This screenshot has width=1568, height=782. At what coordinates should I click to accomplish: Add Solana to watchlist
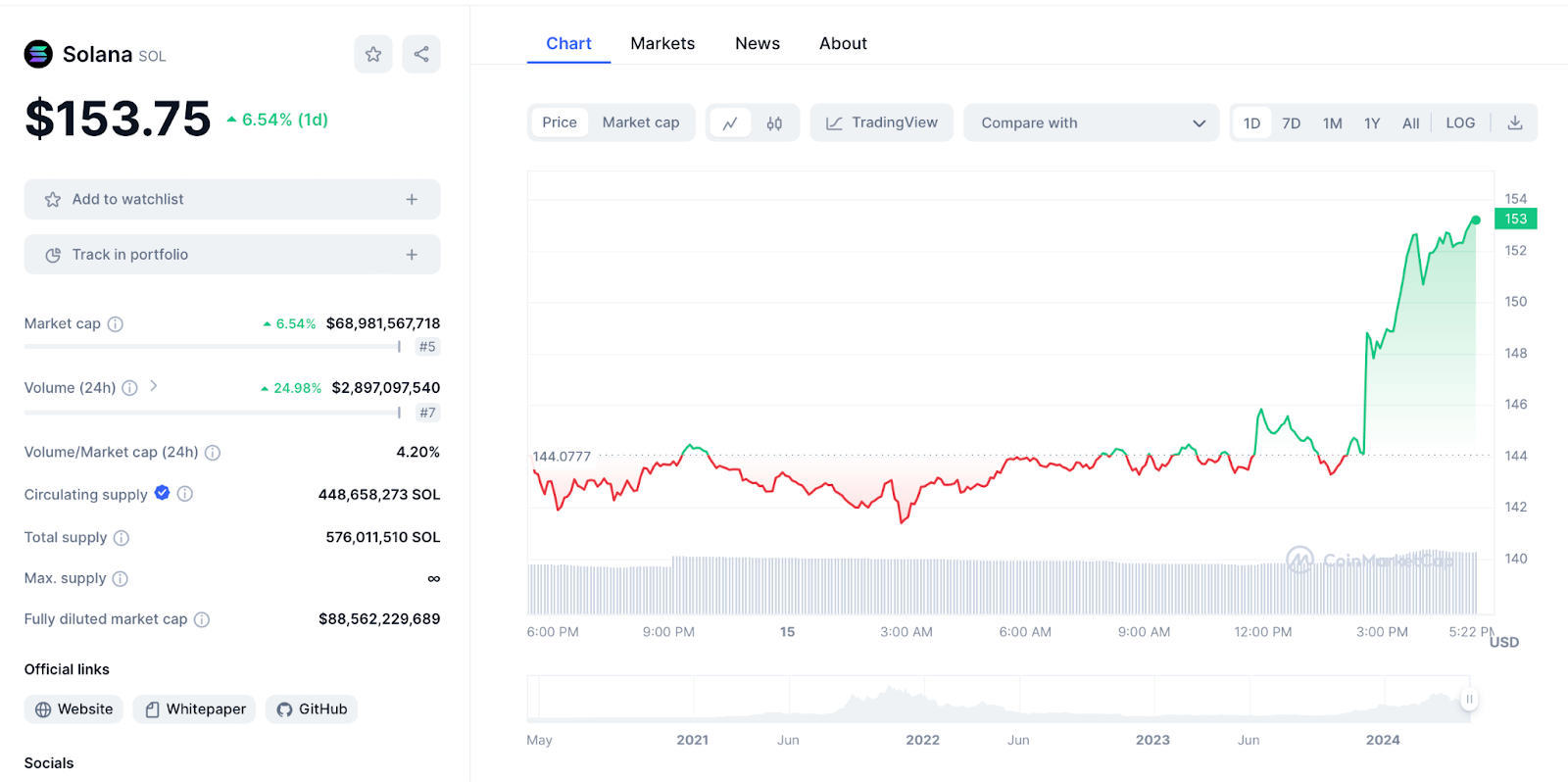(232, 199)
